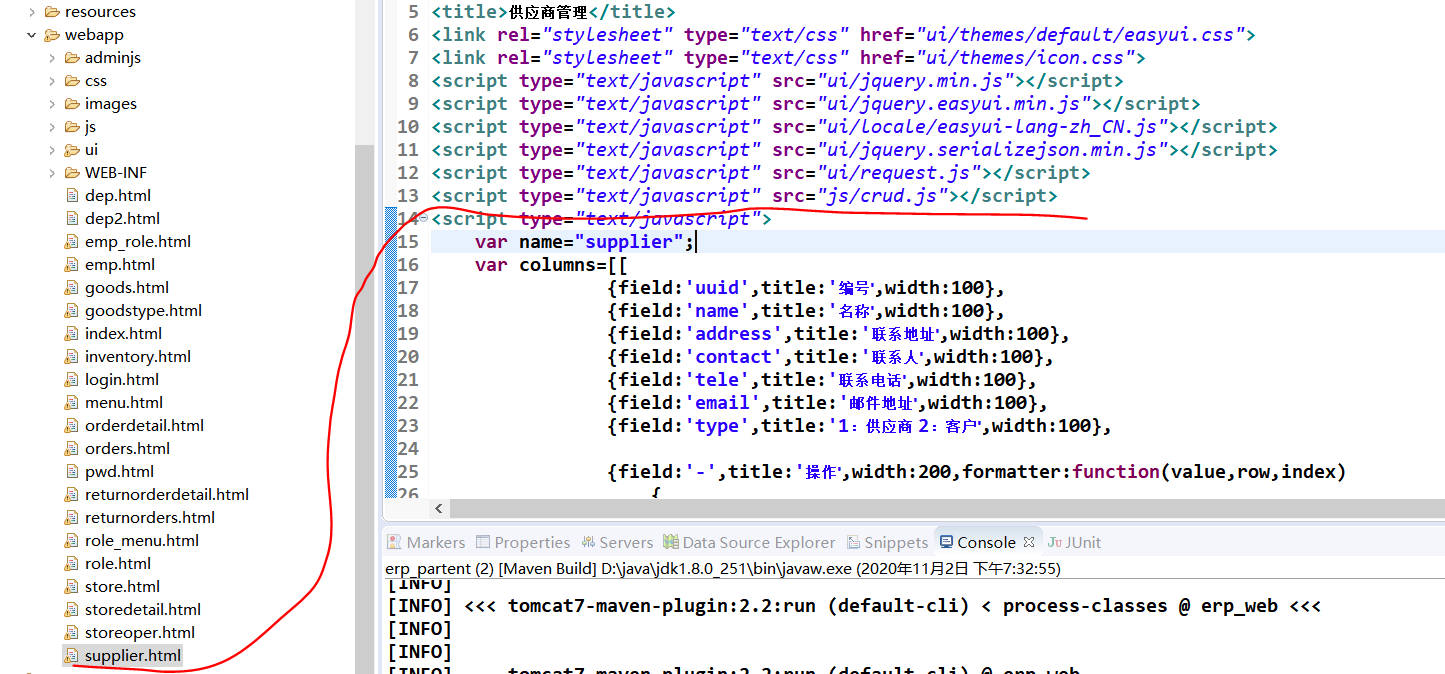Open emp_role.html file
The width and height of the screenshot is (1445, 674).
point(138,242)
